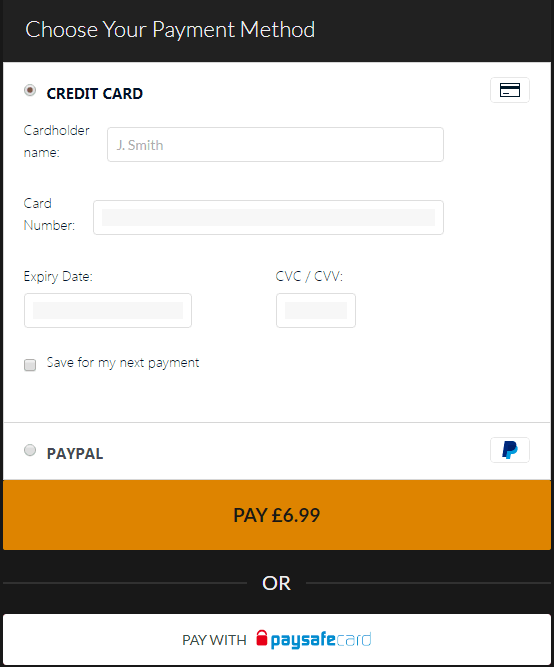Tick the Save for my next payment checkbox
The image size is (554, 667).
click(x=30, y=365)
